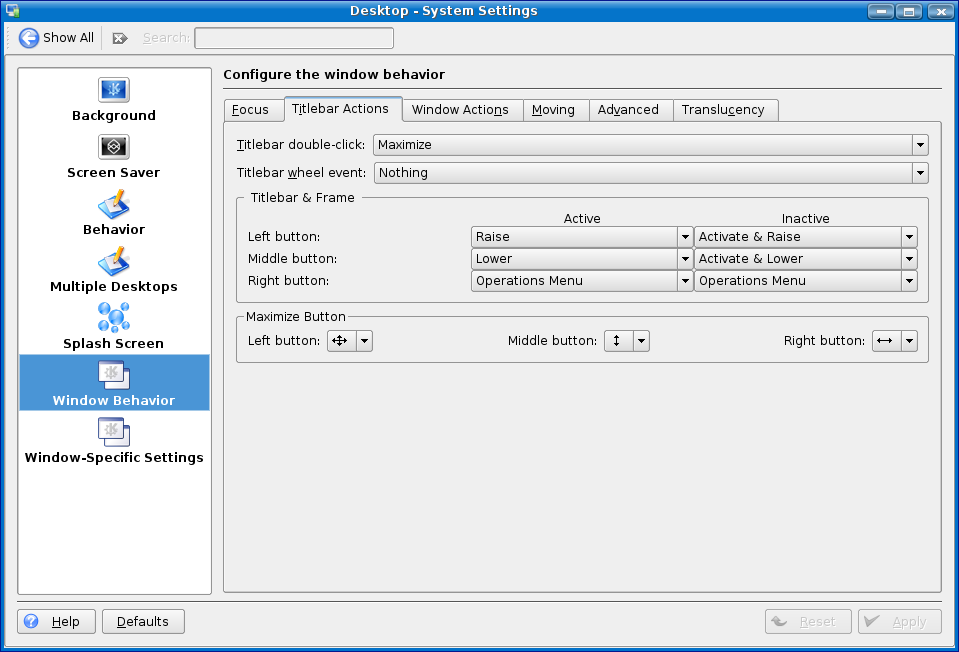Click the clear search field icon
The image size is (959, 652).
click(120, 38)
